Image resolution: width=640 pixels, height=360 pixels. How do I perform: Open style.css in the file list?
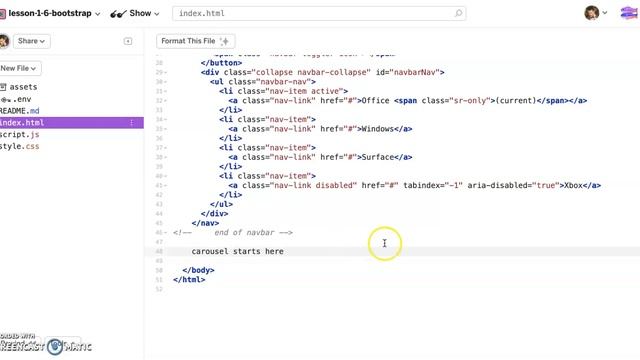(20, 146)
